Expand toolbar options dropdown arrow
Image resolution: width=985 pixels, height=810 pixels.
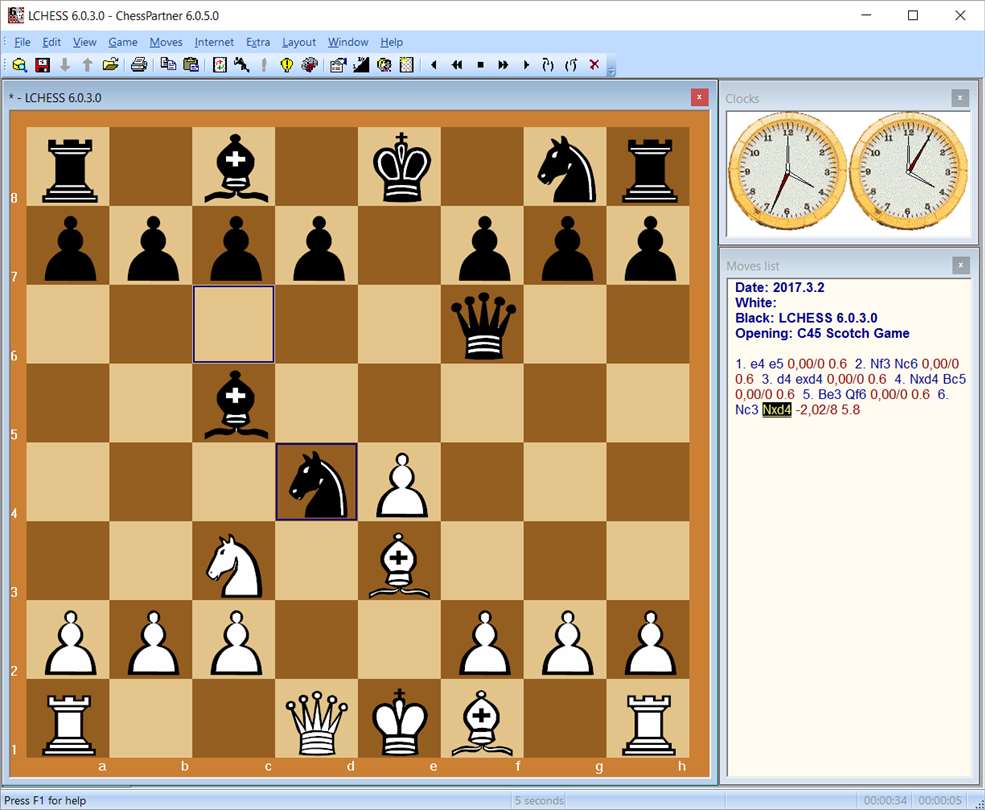coord(611,70)
